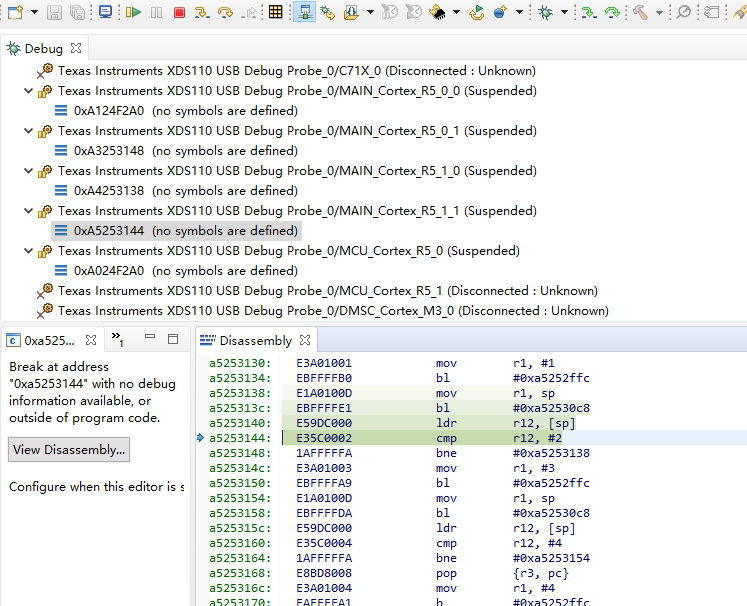The width and height of the screenshot is (747, 606).
Task: Click the Restart icon with green arrow
Action: 476,12
